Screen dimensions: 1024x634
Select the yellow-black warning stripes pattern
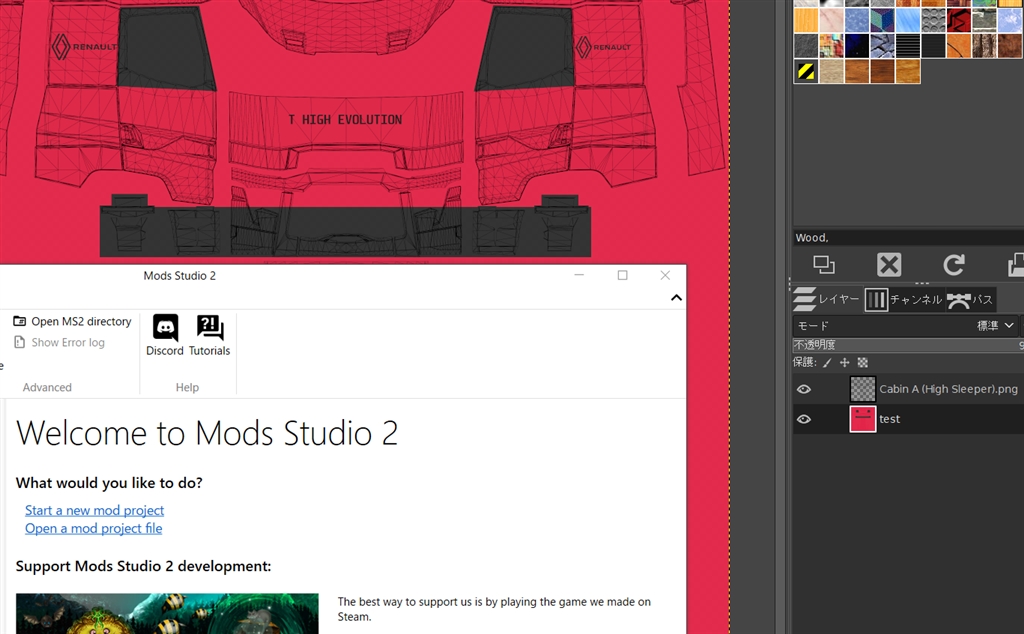point(806,71)
